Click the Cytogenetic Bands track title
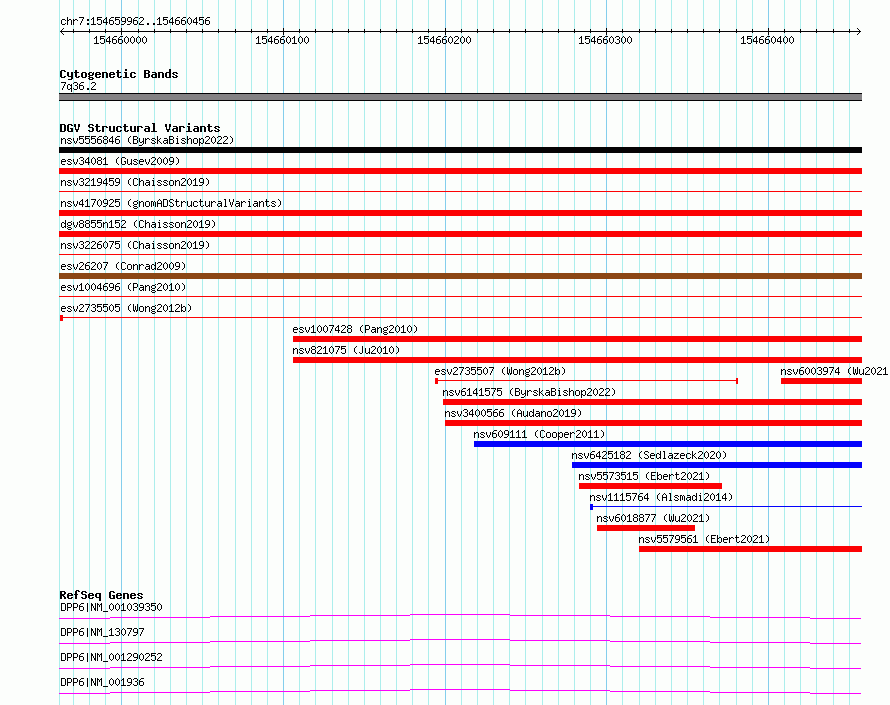The width and height of the screenshot is (890, 705). pyautogui.click(x=119, y=74)
